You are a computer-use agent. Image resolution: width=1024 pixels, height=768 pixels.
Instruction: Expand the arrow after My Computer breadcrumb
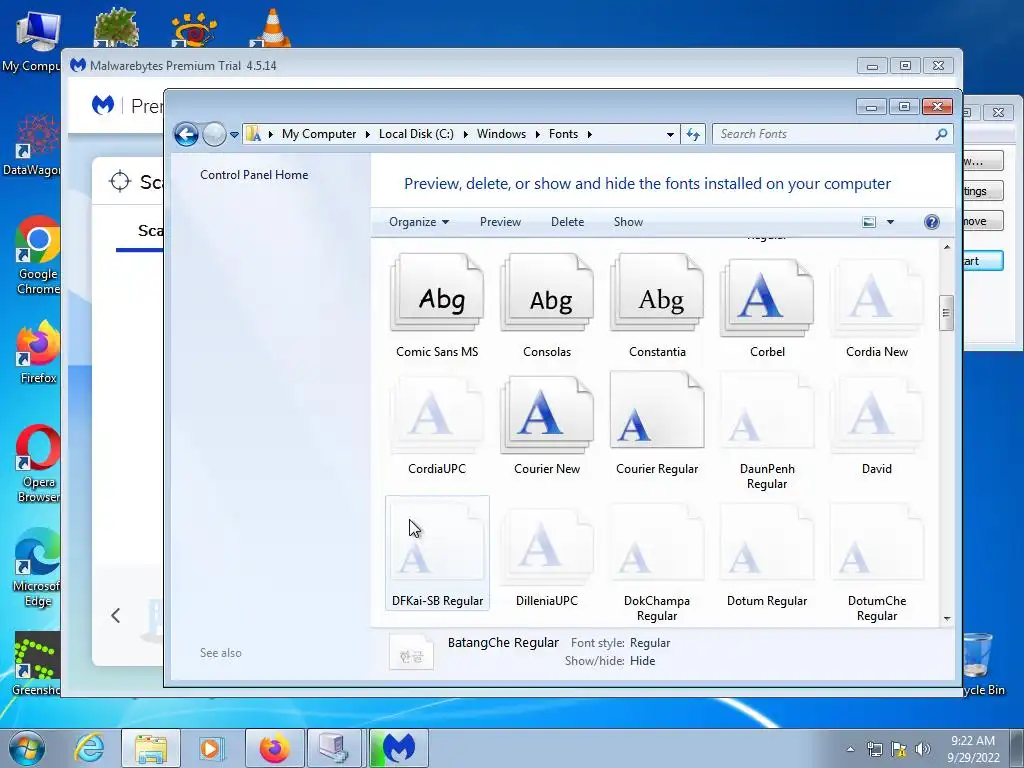tap(368, 134)
